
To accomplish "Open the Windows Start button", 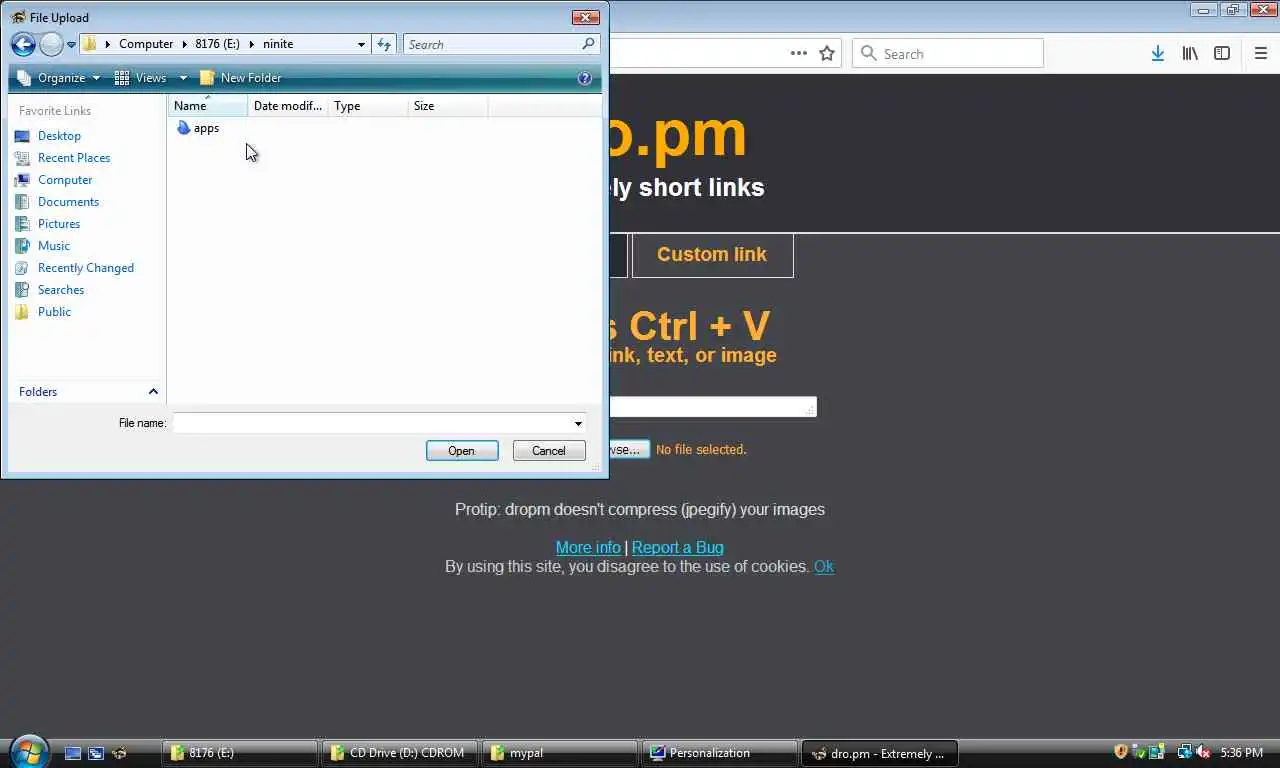I will pos(28,751).
